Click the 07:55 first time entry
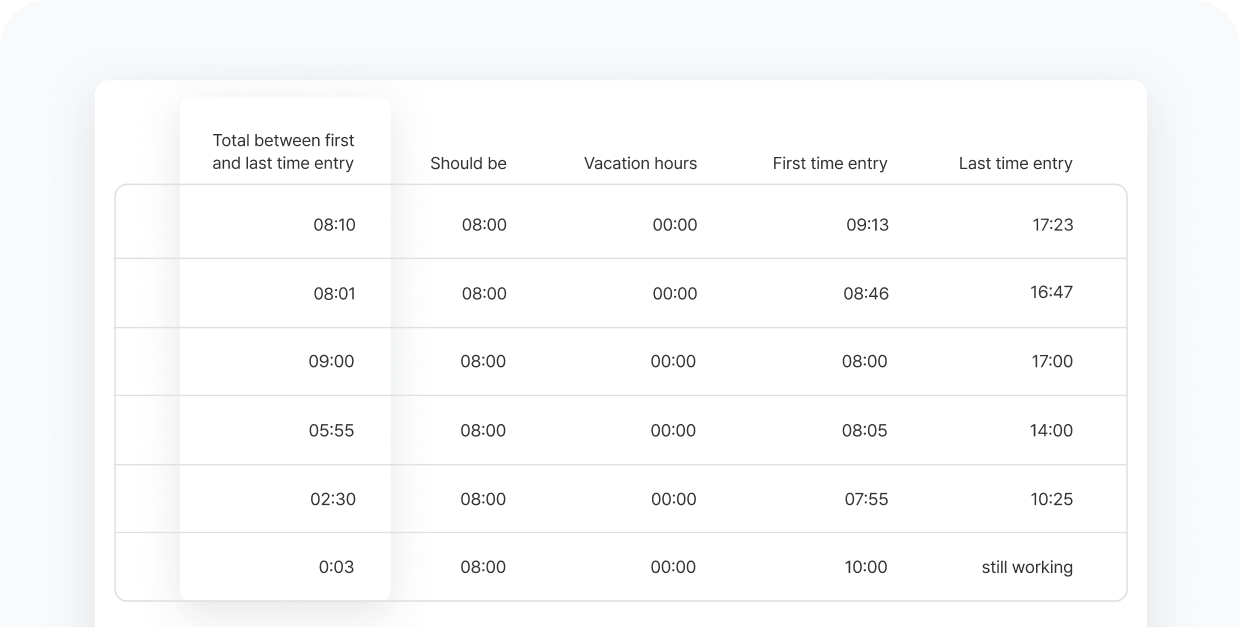This screenshot has height=628, width=1240. pos(865,499)
